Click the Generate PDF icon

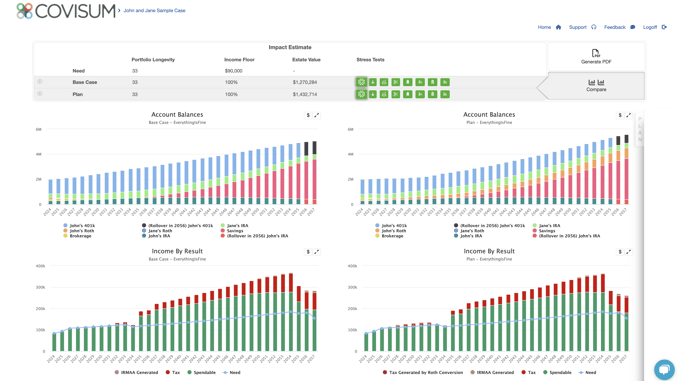[595, 53]
